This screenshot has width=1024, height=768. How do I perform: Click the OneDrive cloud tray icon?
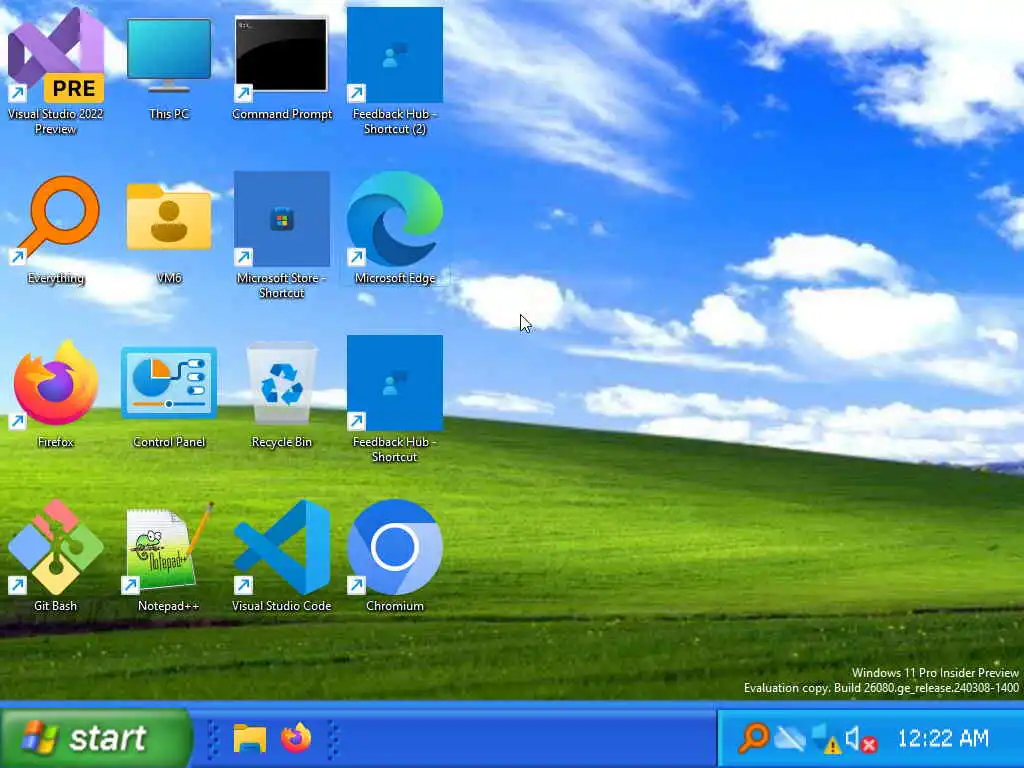pos(790,739)
